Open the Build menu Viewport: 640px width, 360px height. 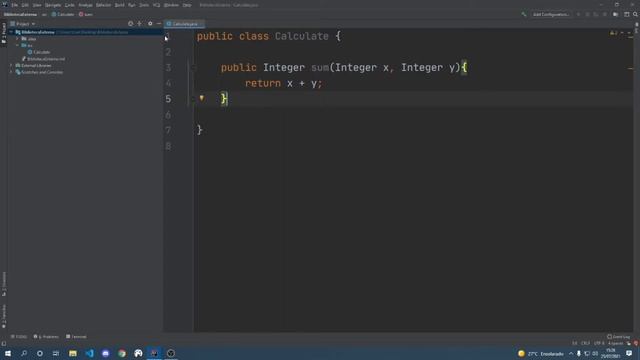coord(120,5)
